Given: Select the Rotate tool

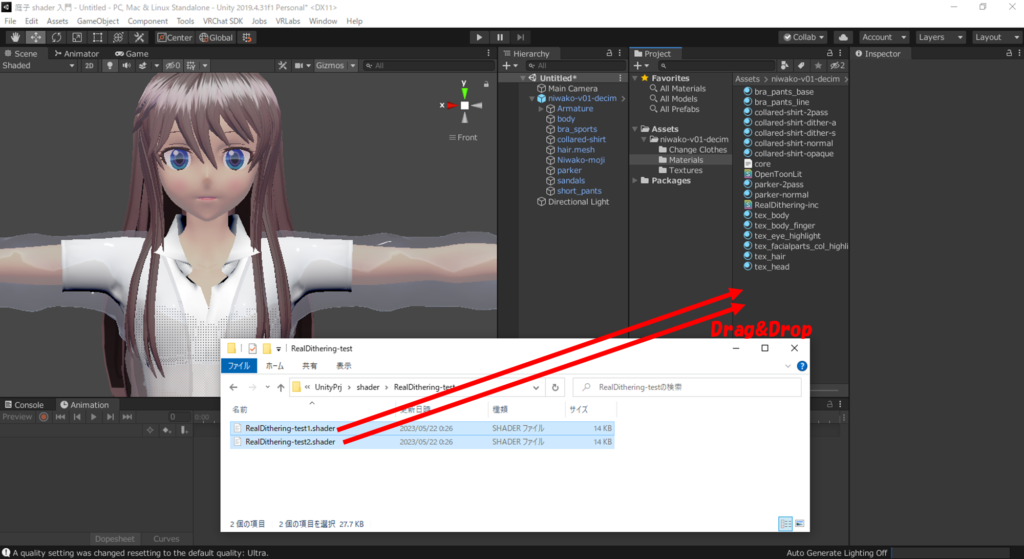Looking at the screenshot, I should click(x=56, y=37).
